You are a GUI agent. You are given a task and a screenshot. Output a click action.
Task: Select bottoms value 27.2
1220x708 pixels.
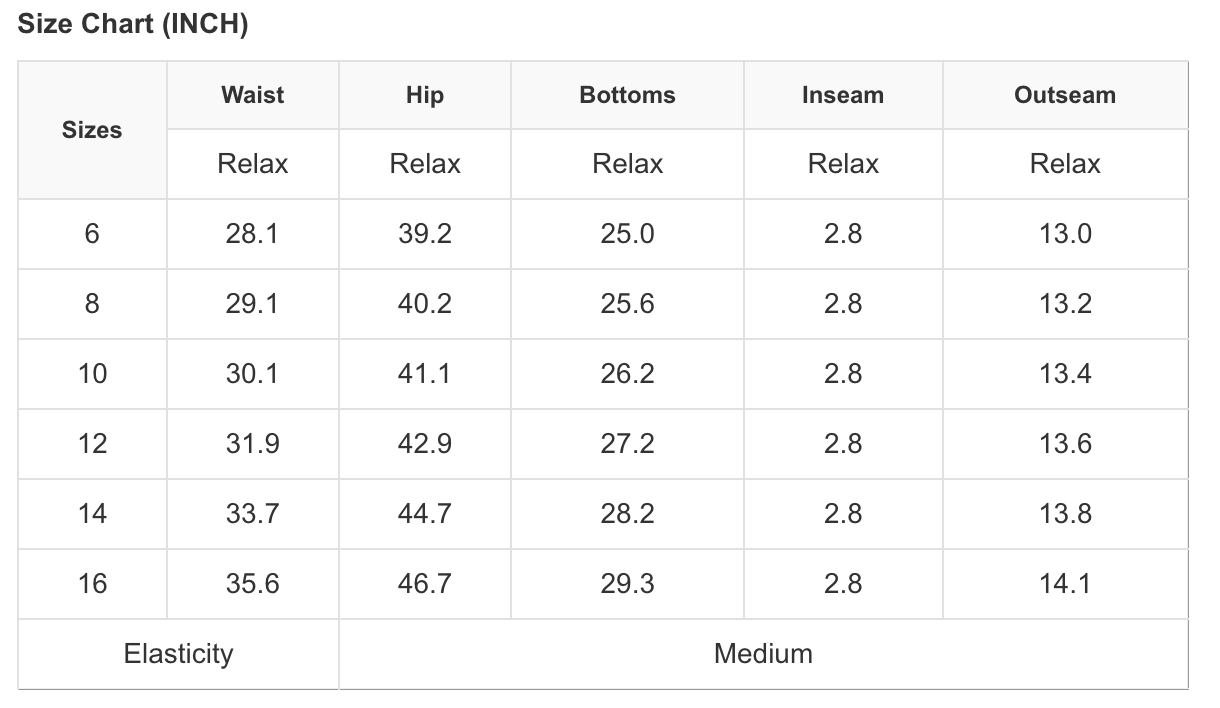[627, 444]
